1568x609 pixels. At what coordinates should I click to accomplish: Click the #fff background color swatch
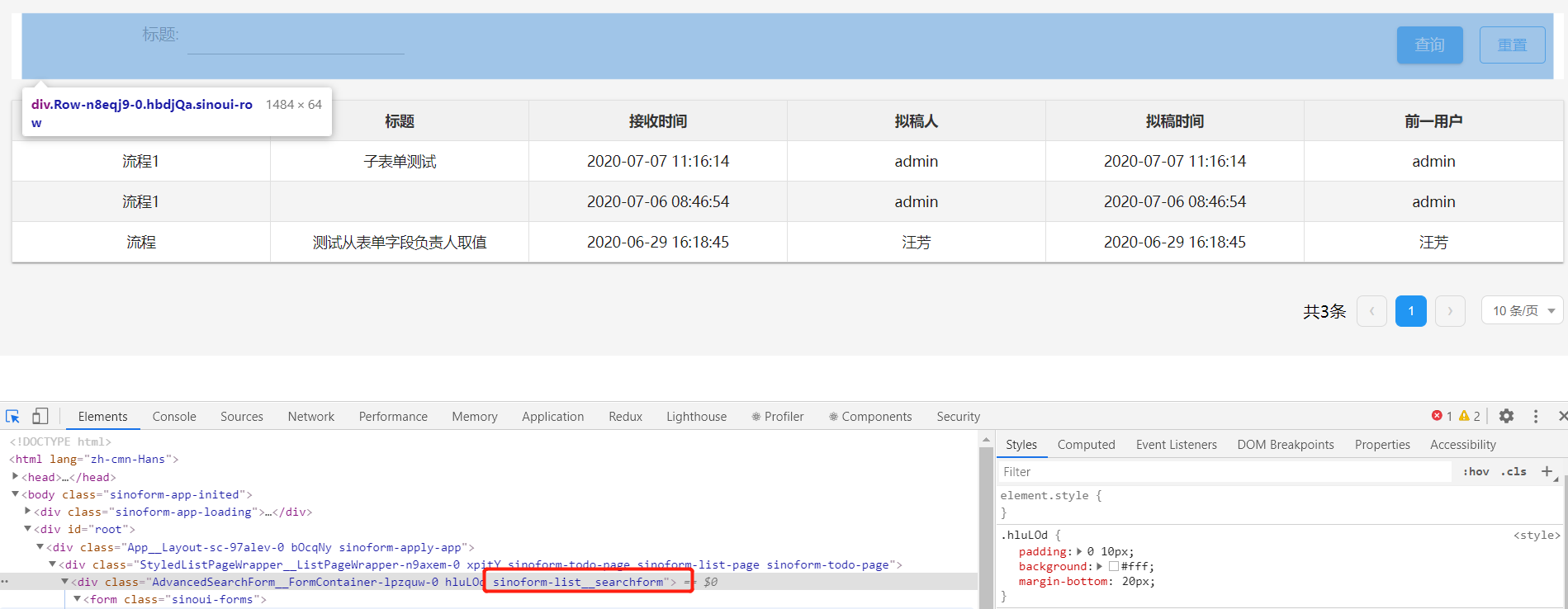1114,567
